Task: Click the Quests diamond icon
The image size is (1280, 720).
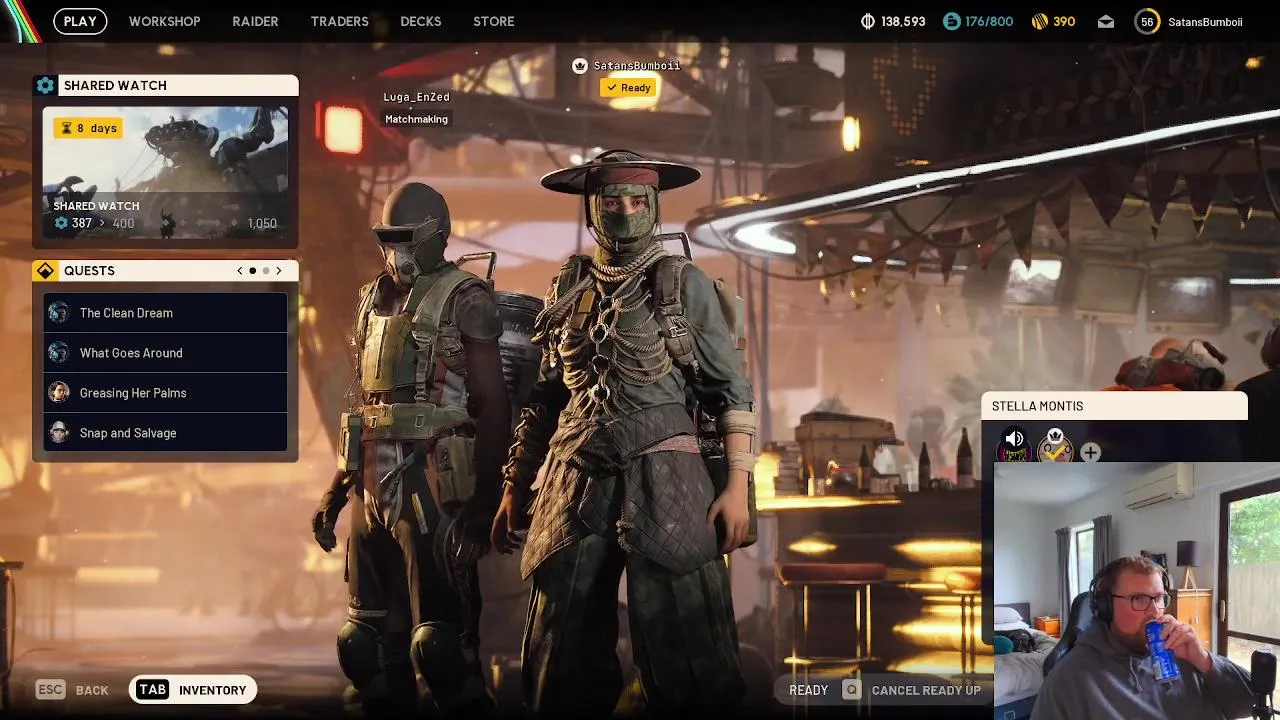Action: pyautogui.click(x=45, y=271)
